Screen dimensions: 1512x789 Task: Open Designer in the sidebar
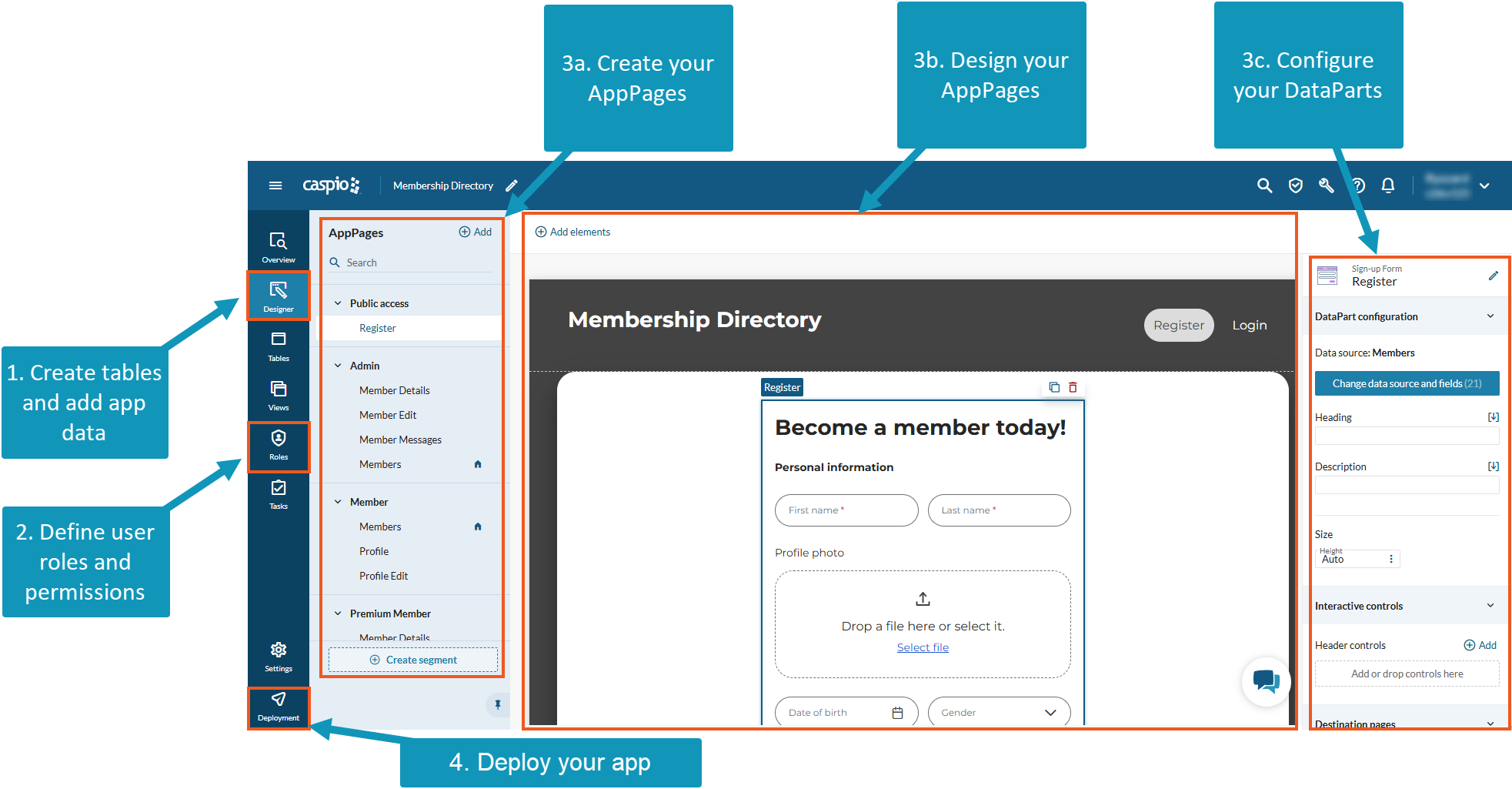click(x=279, y=296)
